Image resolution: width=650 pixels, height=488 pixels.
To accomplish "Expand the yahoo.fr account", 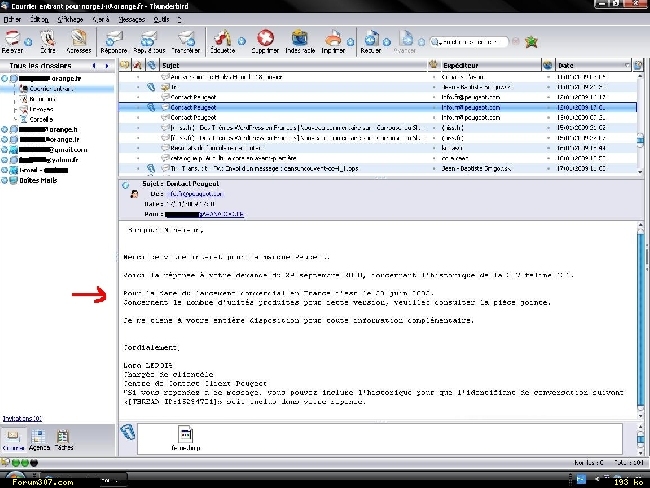I will point(5,160).
